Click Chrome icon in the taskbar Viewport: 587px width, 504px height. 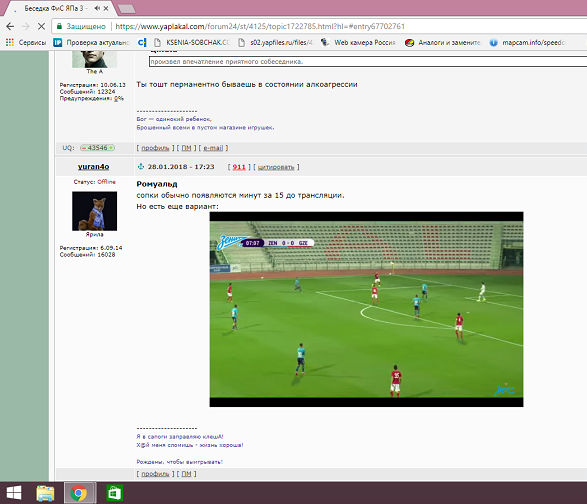[79, 493]
